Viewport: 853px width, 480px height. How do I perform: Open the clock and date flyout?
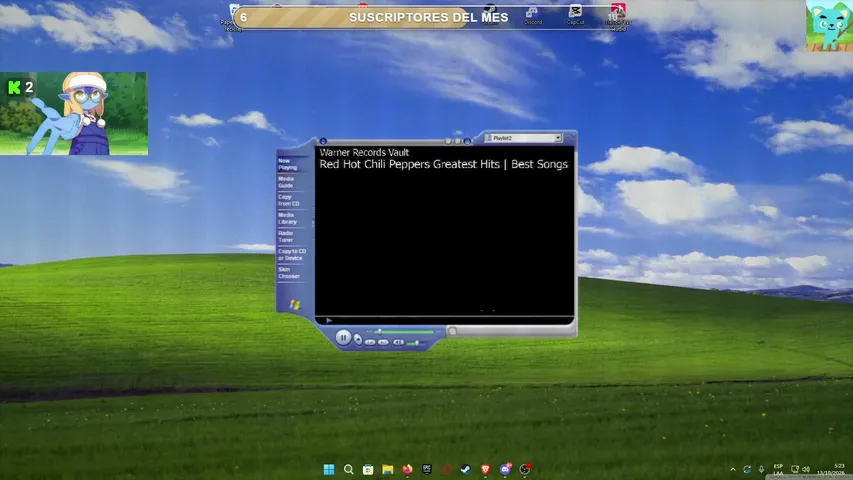click(x=832, y=469)
